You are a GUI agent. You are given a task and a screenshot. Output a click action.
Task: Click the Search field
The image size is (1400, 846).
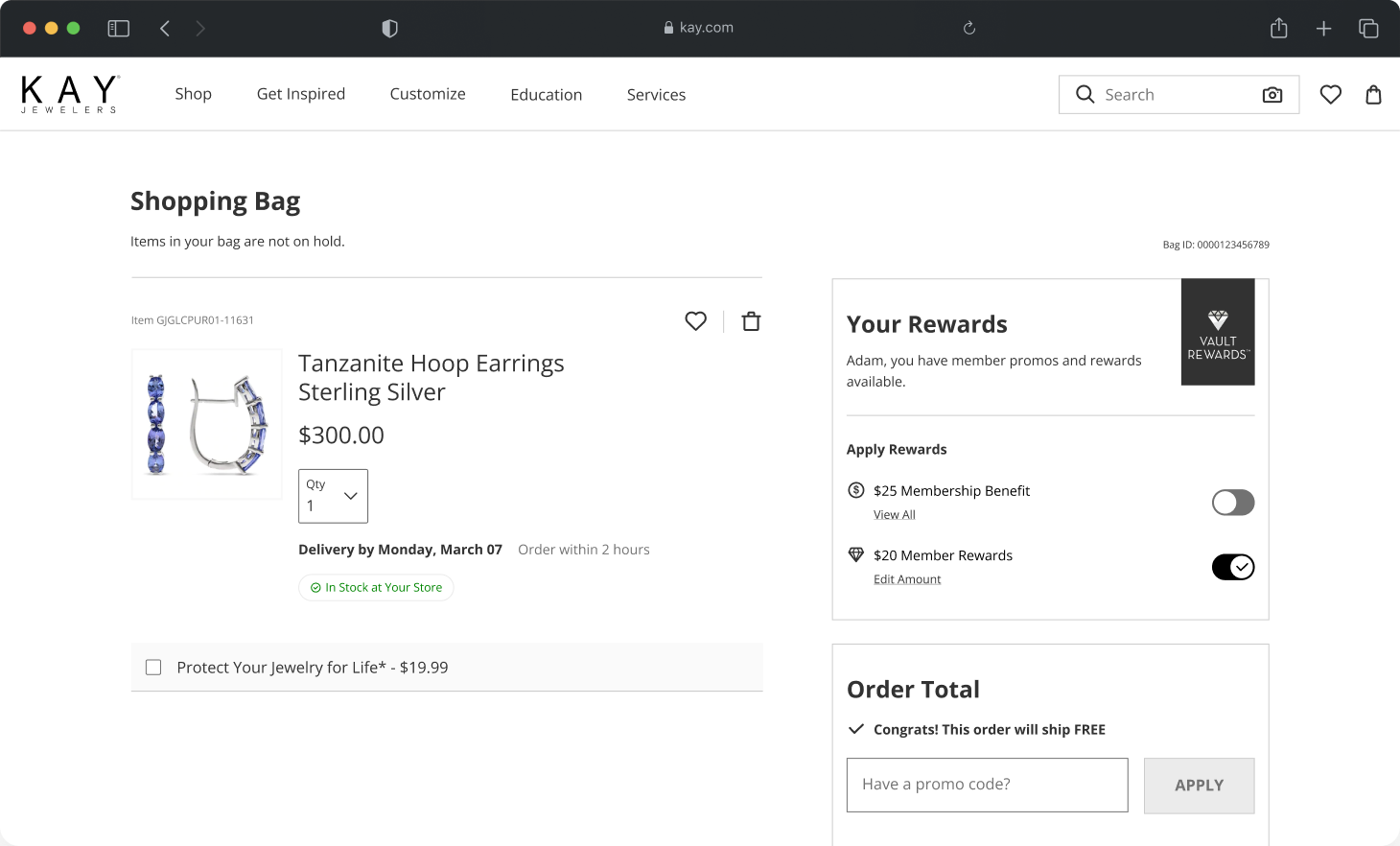(x=1178, y=95)
